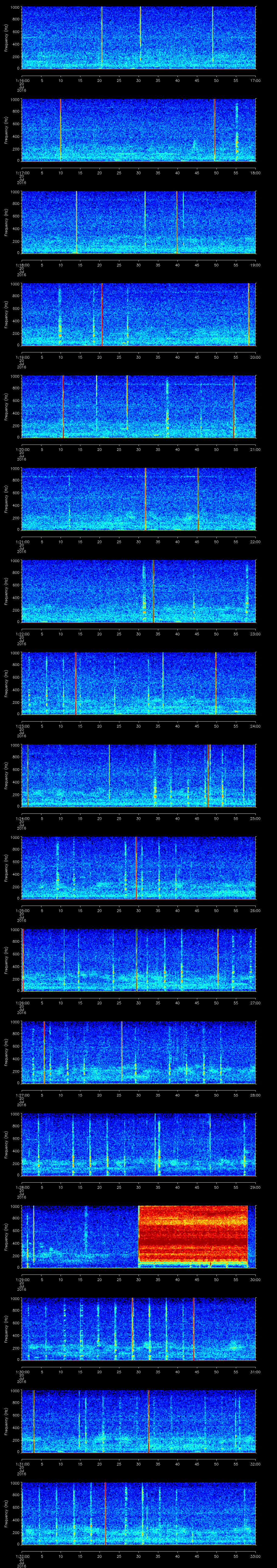The width and height of the screenshot is (277, 1568).
Task: Click the "19:00" end time label
Action: (256, 265)
